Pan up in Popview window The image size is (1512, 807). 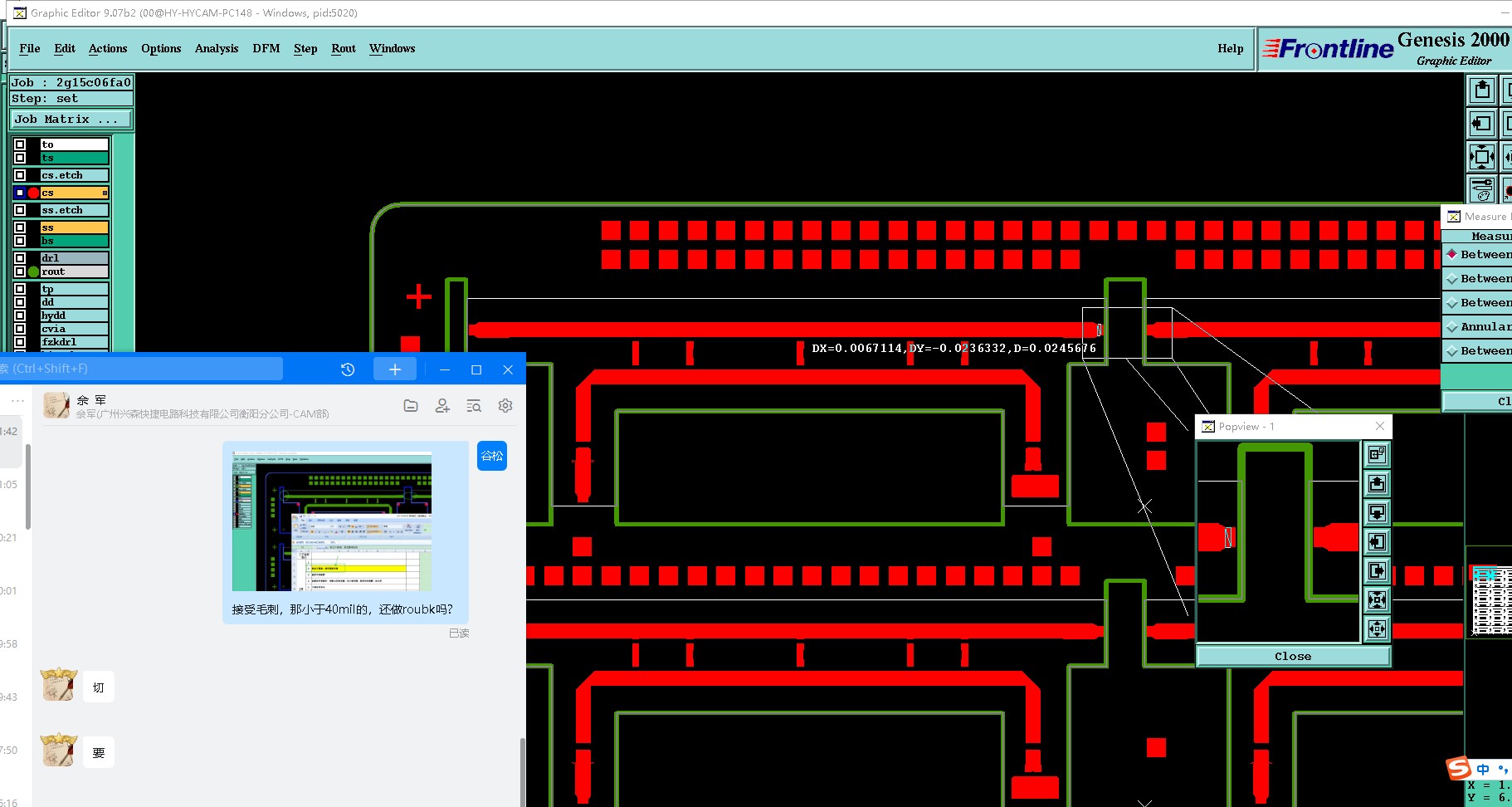coord(1377,483)
